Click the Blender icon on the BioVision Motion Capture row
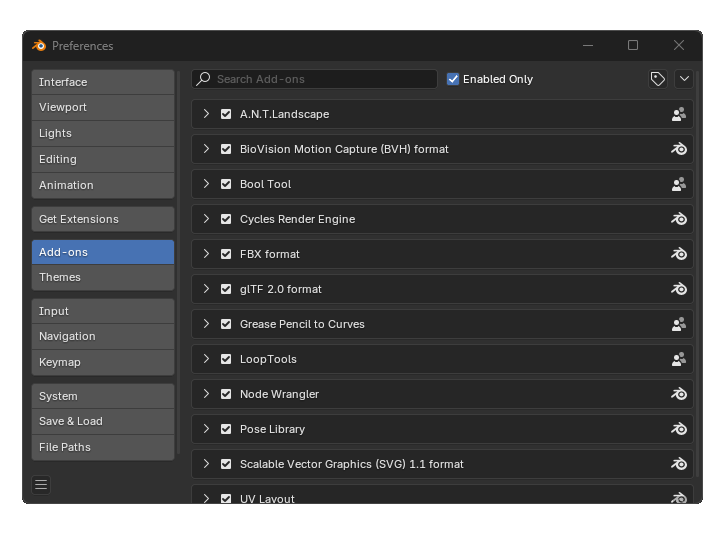The height and width of the screenshot is (546, 728). 679,149
